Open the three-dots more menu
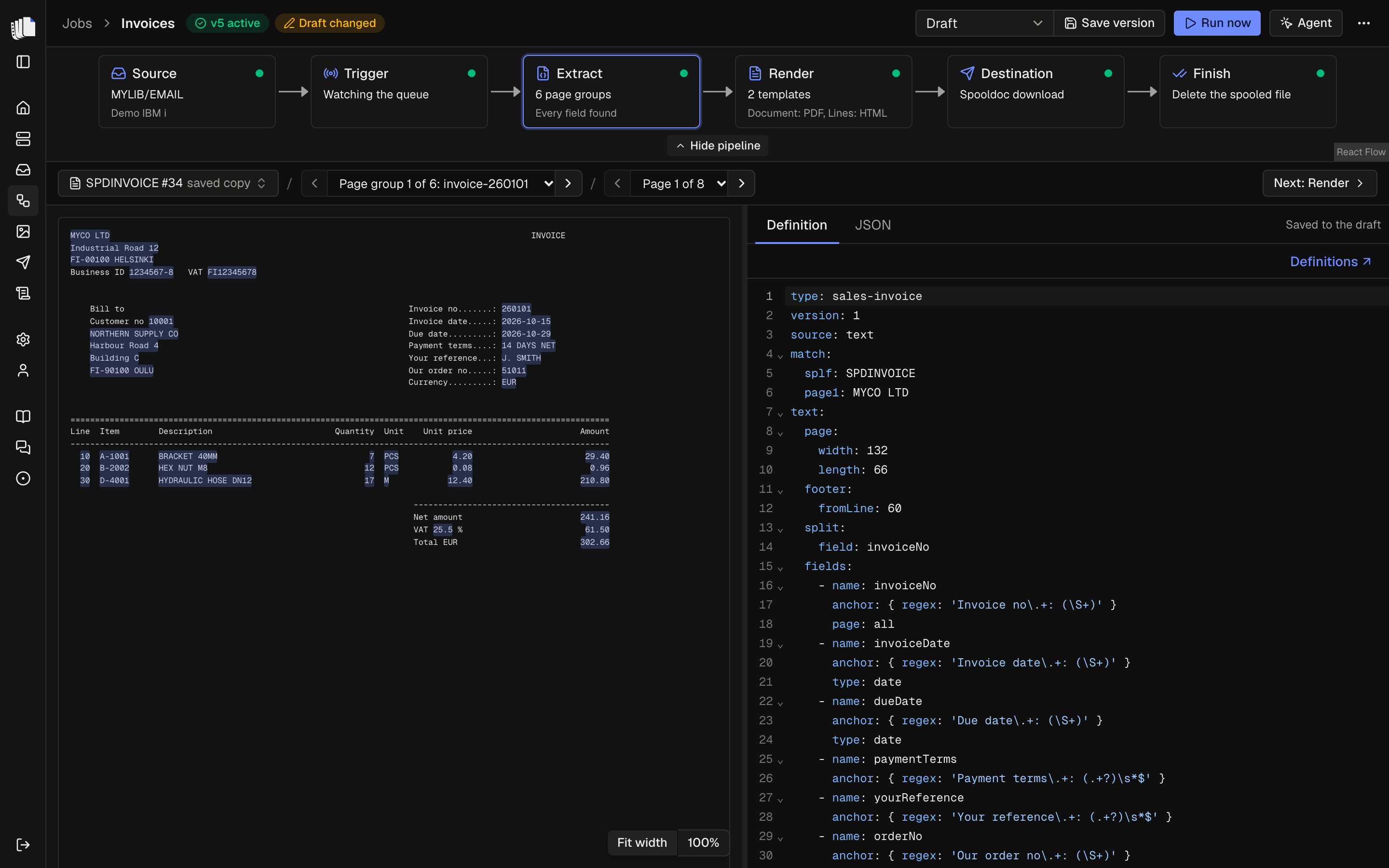 (1364, 23)
